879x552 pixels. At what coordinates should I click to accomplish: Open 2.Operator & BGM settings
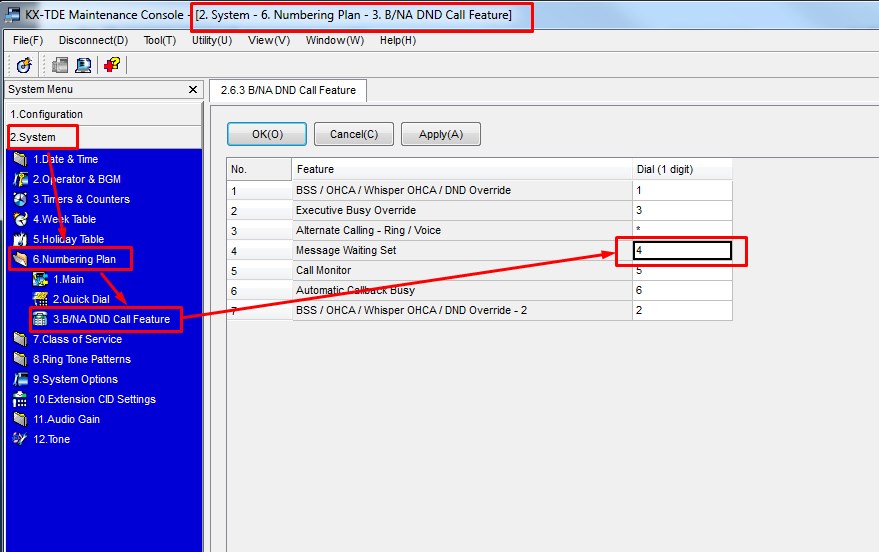[76, 179]
